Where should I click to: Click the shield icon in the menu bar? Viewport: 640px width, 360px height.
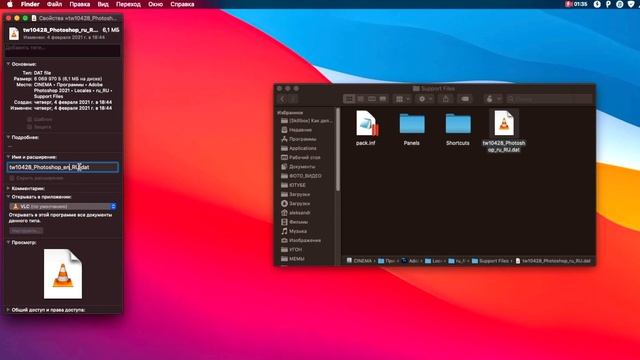click(631, 4)
